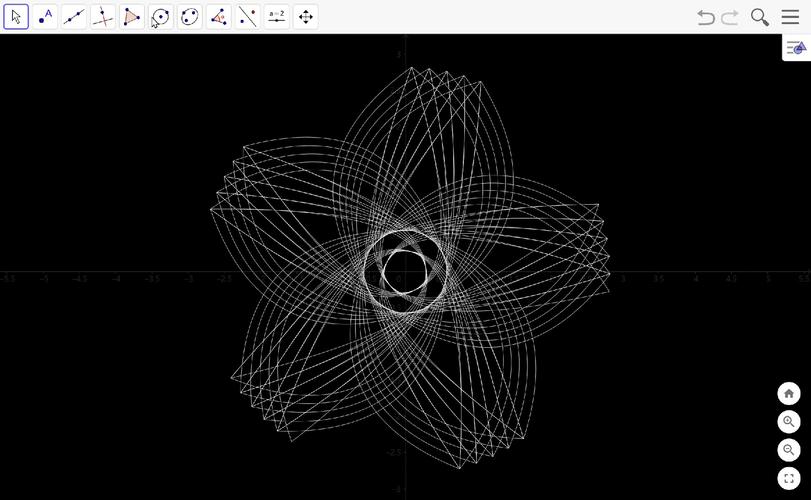Select the Circle with center tool

[161, 17]
